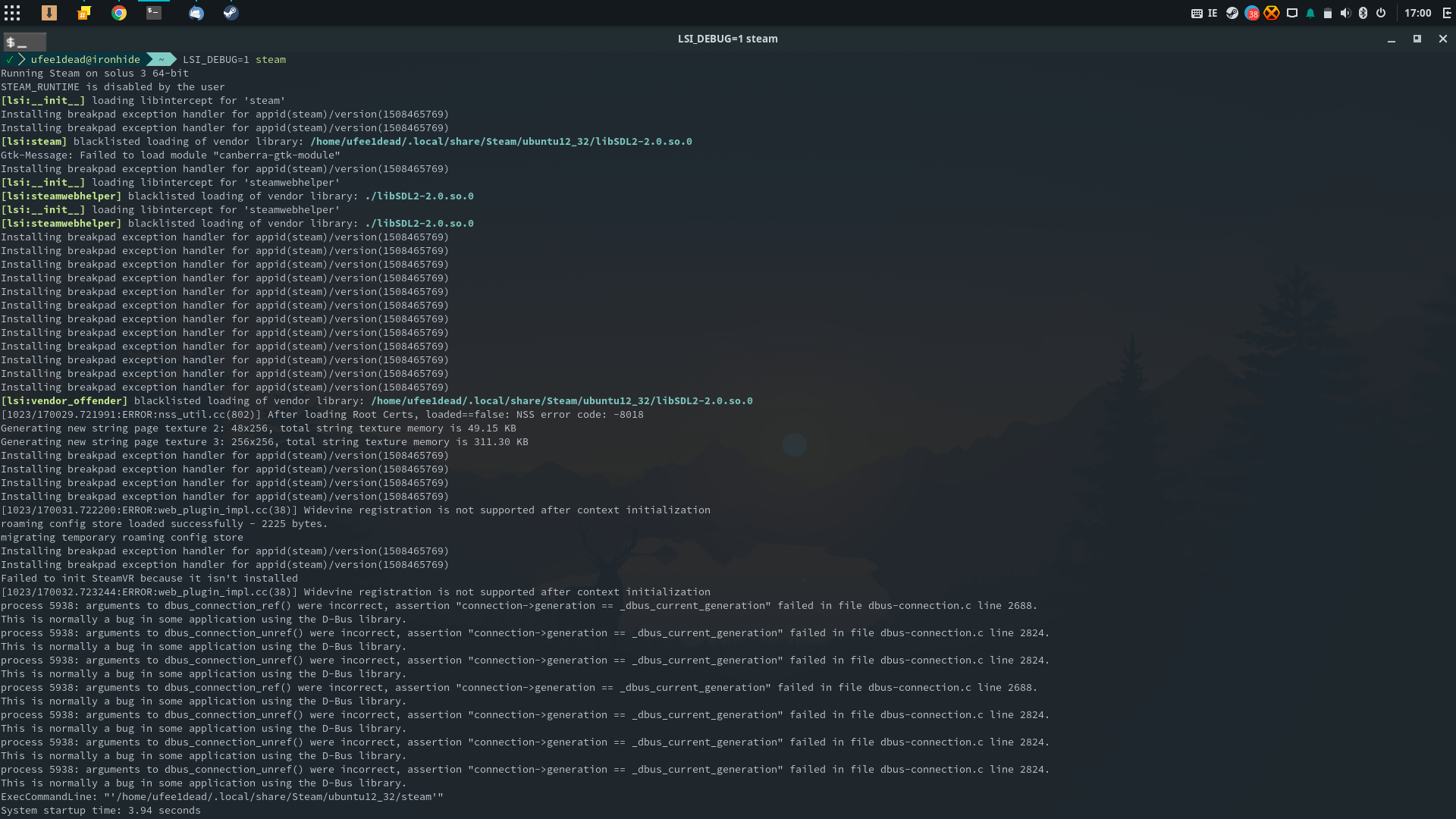Open the clock showing 17:00
The width and height of the screenshot is (1456, 819).
(1417, 13)
